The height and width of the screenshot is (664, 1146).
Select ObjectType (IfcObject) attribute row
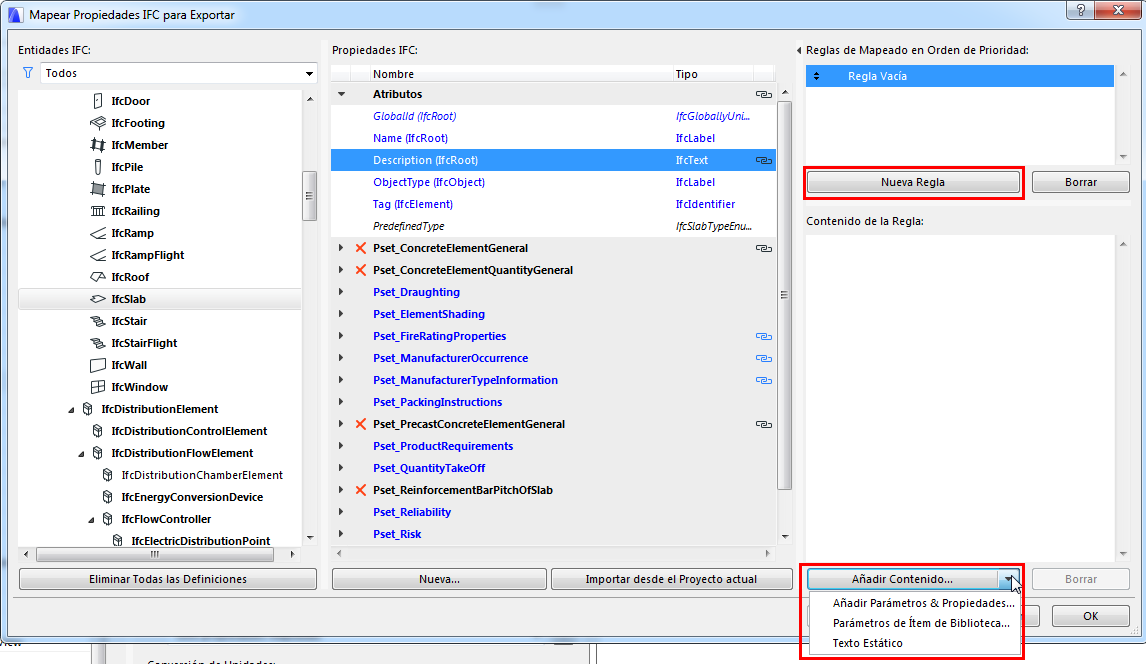(x=553, y=182)
